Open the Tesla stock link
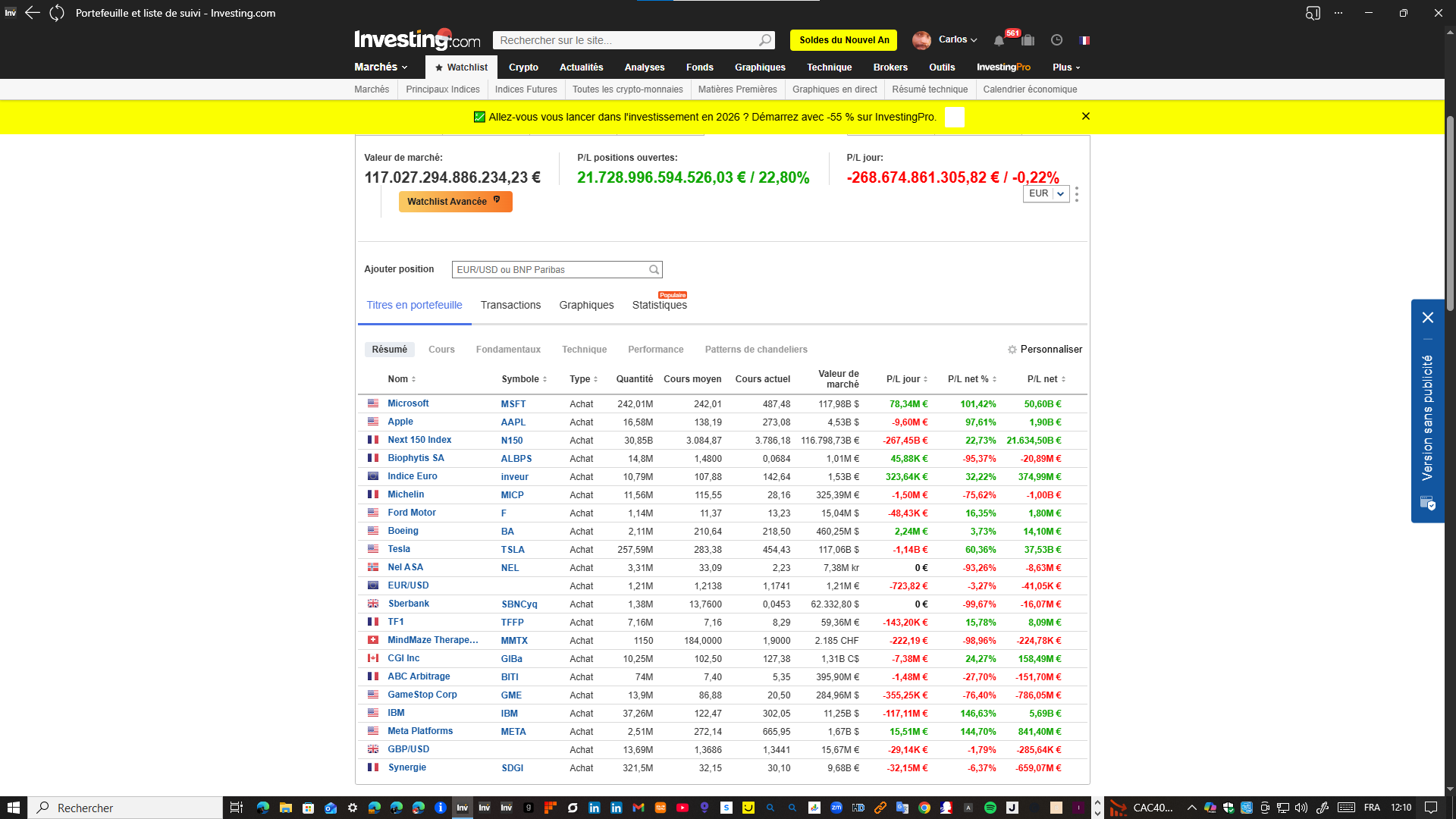Image resolution: width=1456 pixels, height=819 pixels. coord(399,549)
